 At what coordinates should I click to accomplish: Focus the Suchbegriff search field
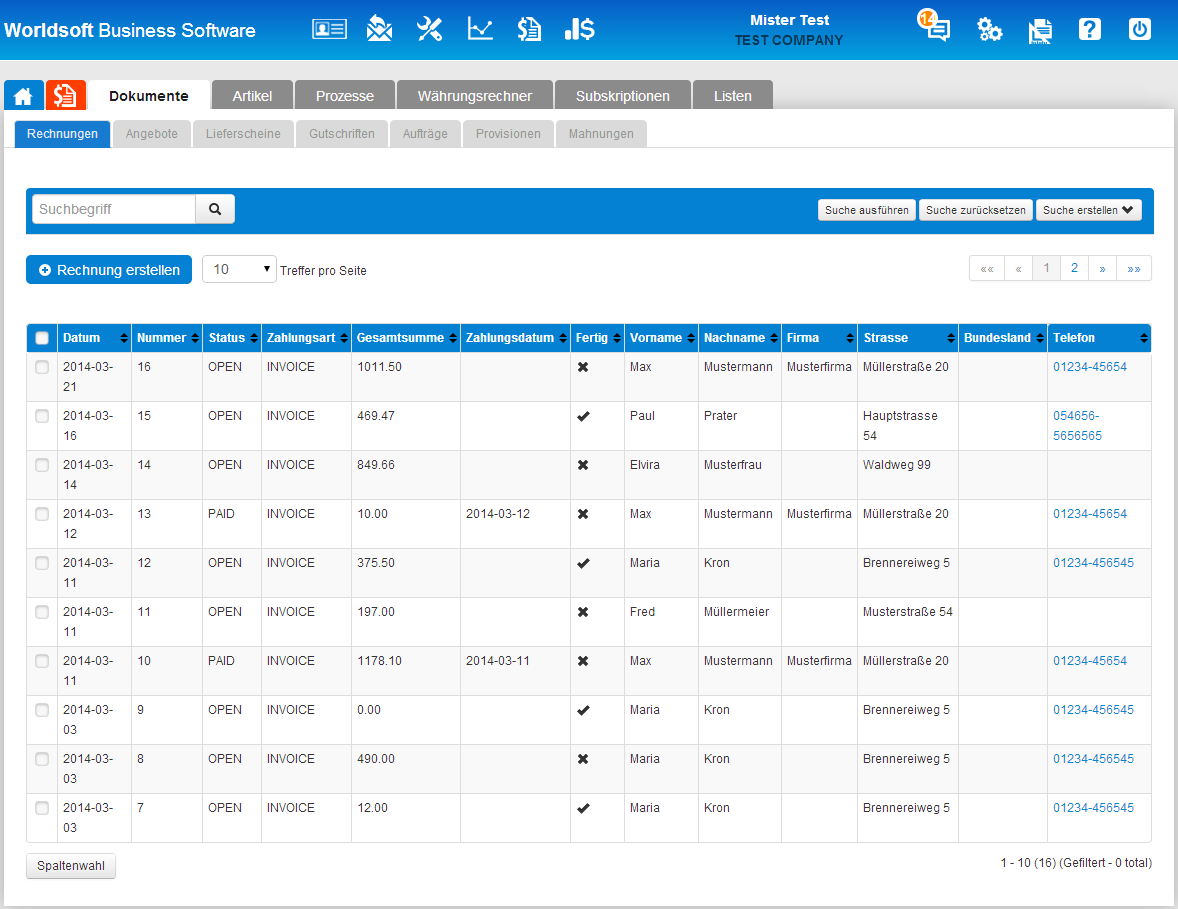[x=113, y=209]
